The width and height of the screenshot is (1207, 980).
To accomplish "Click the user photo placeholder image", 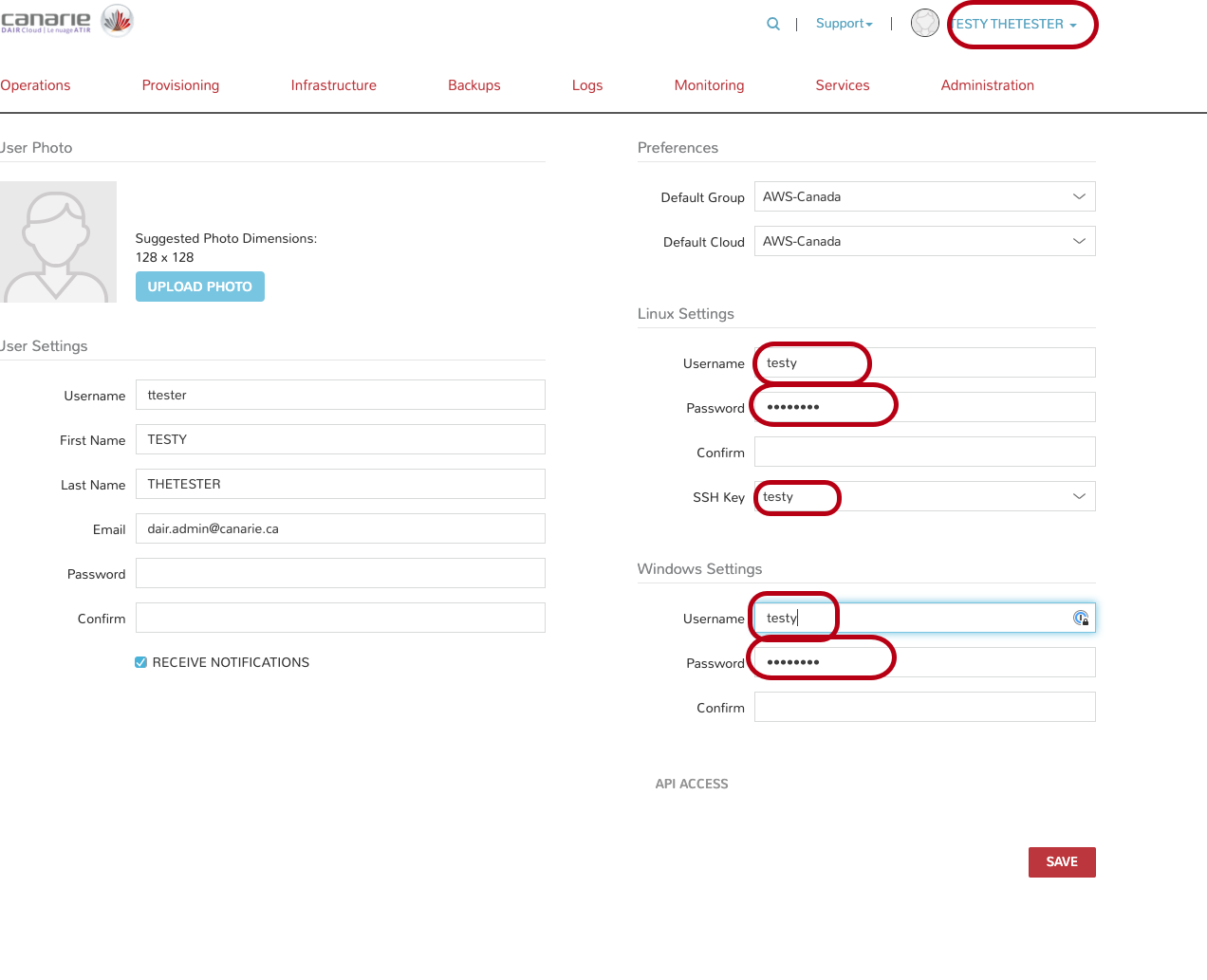I will point(58,242).
